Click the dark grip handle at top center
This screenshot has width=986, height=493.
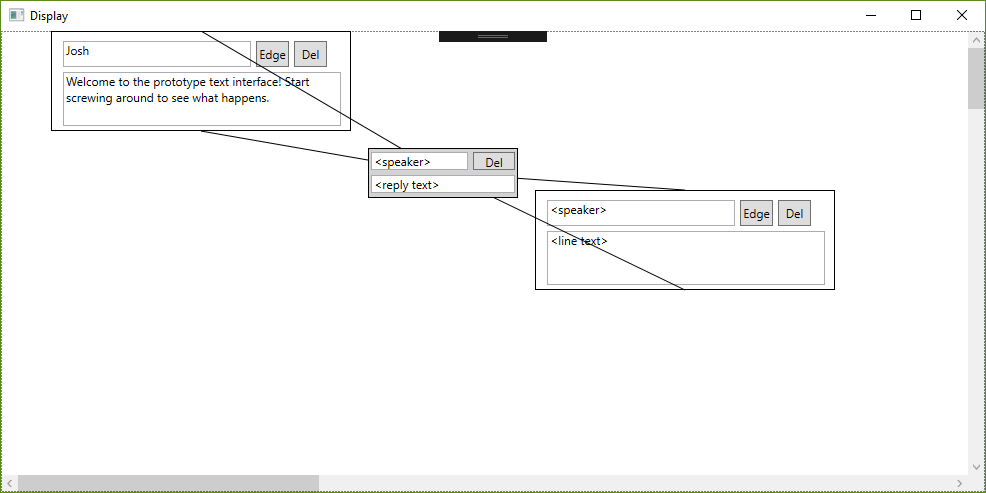(x=493, y=37)
